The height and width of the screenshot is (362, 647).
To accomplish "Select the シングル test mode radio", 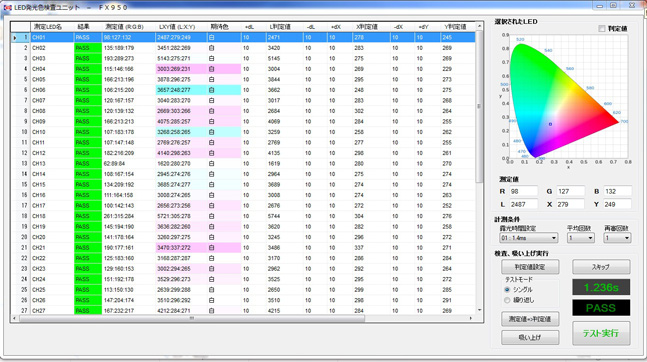I will (507, 290).
